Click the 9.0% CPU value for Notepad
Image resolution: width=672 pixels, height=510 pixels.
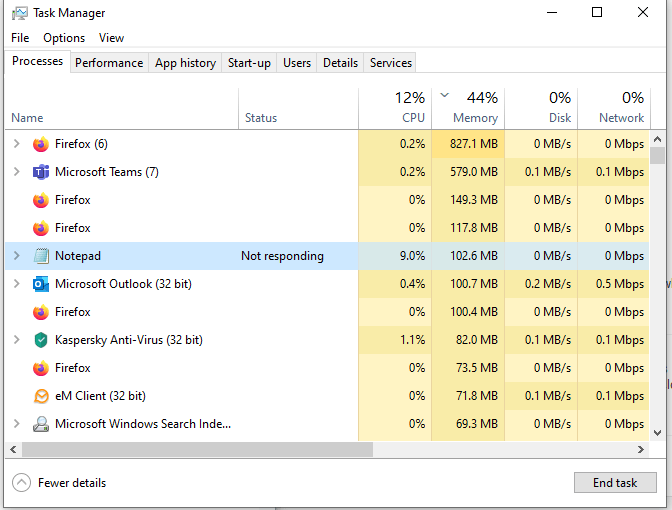pos(412,256)
